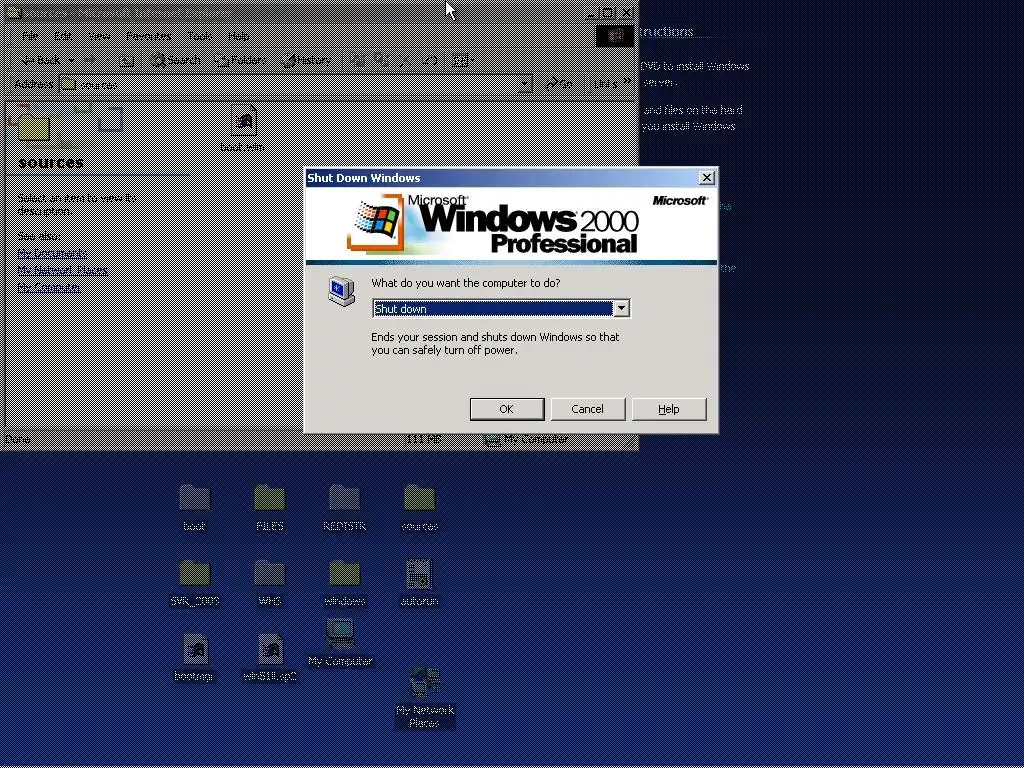This screenshot has height=768, width=1024.
Task: Click the Delete (X) toolbar icon
Action: 405,61
